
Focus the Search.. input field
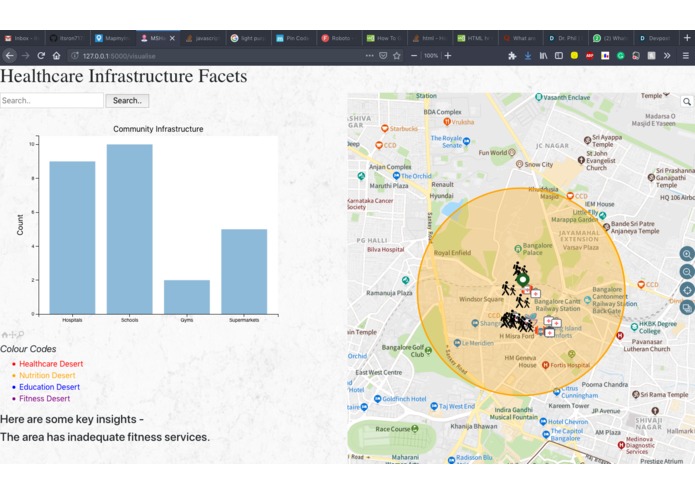52,101
